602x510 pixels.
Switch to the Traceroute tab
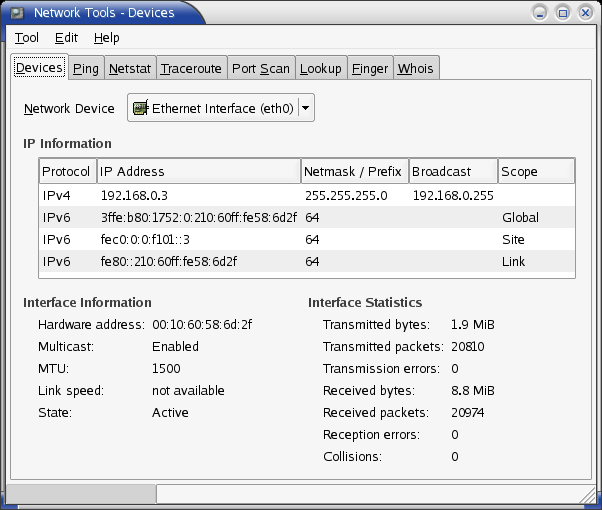191,68
